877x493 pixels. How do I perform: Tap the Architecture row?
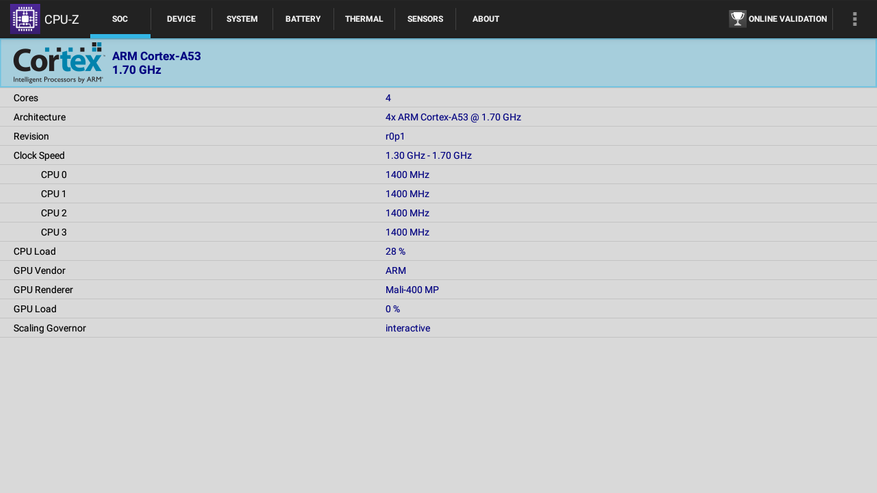438,117
